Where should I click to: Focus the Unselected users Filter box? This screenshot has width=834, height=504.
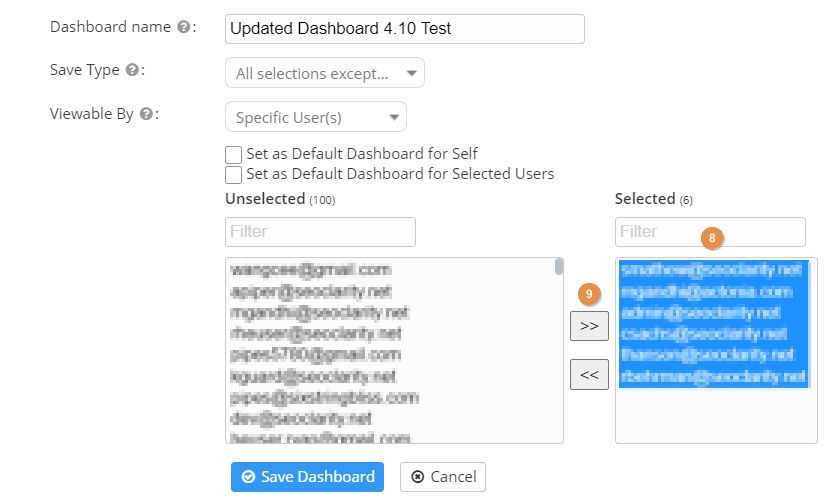pyautogui.click(x=320, y=232)
